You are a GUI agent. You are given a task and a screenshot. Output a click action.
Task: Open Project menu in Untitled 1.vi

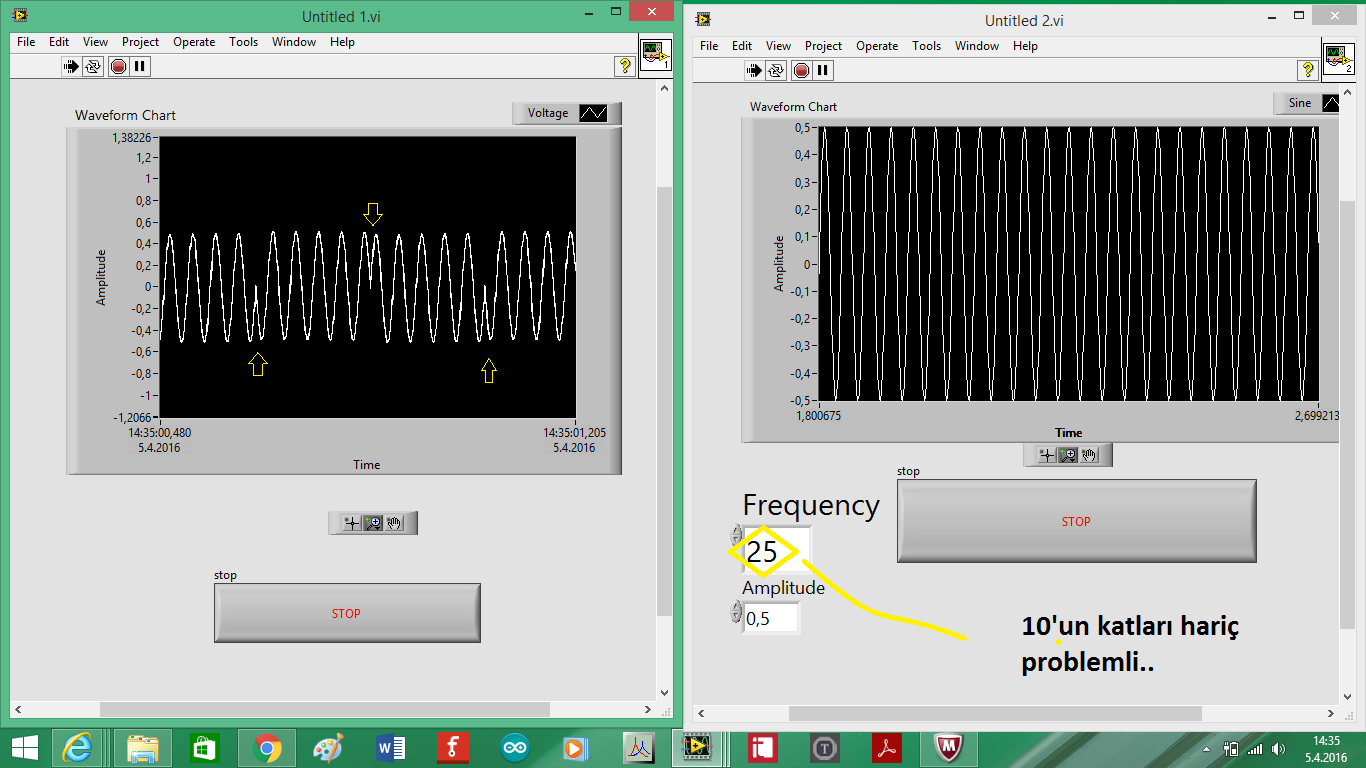point(141,42)
